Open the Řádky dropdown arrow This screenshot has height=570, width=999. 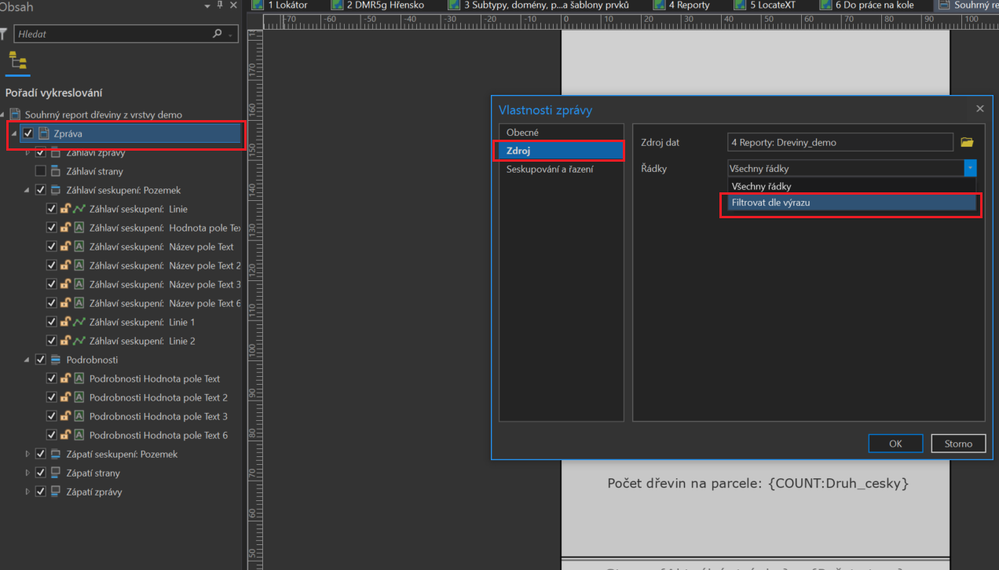tap(970, 168)
